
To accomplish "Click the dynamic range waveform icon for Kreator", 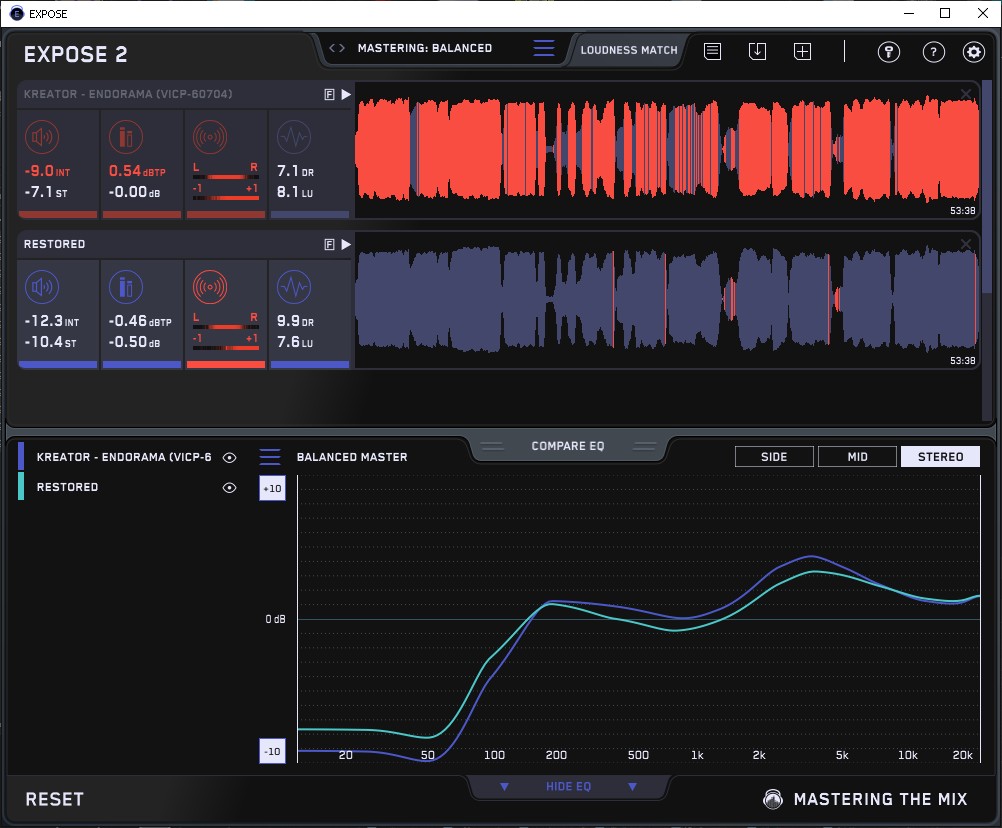I will point(293,138).
